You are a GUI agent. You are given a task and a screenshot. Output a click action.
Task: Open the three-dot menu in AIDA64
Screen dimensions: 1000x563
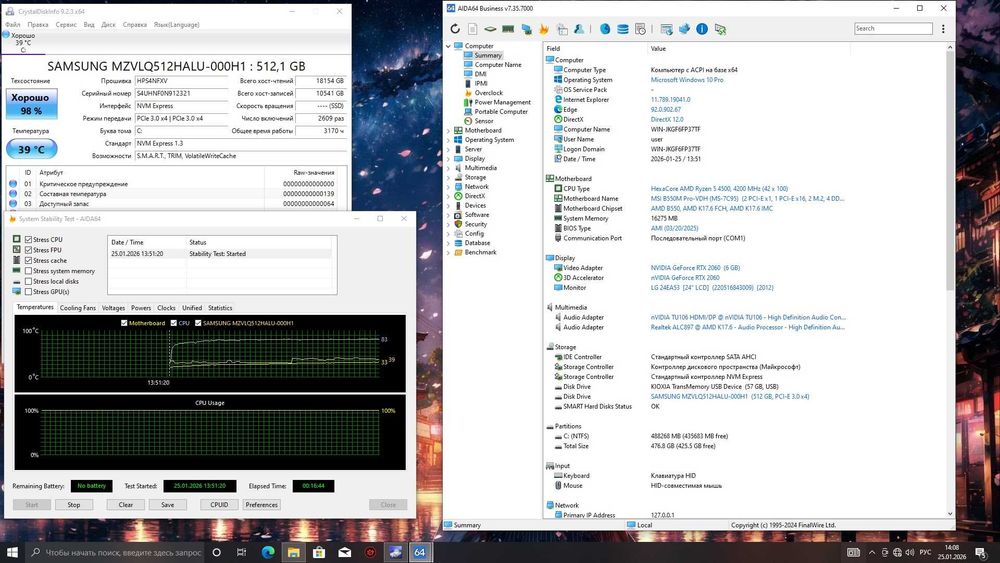[943, 29]
